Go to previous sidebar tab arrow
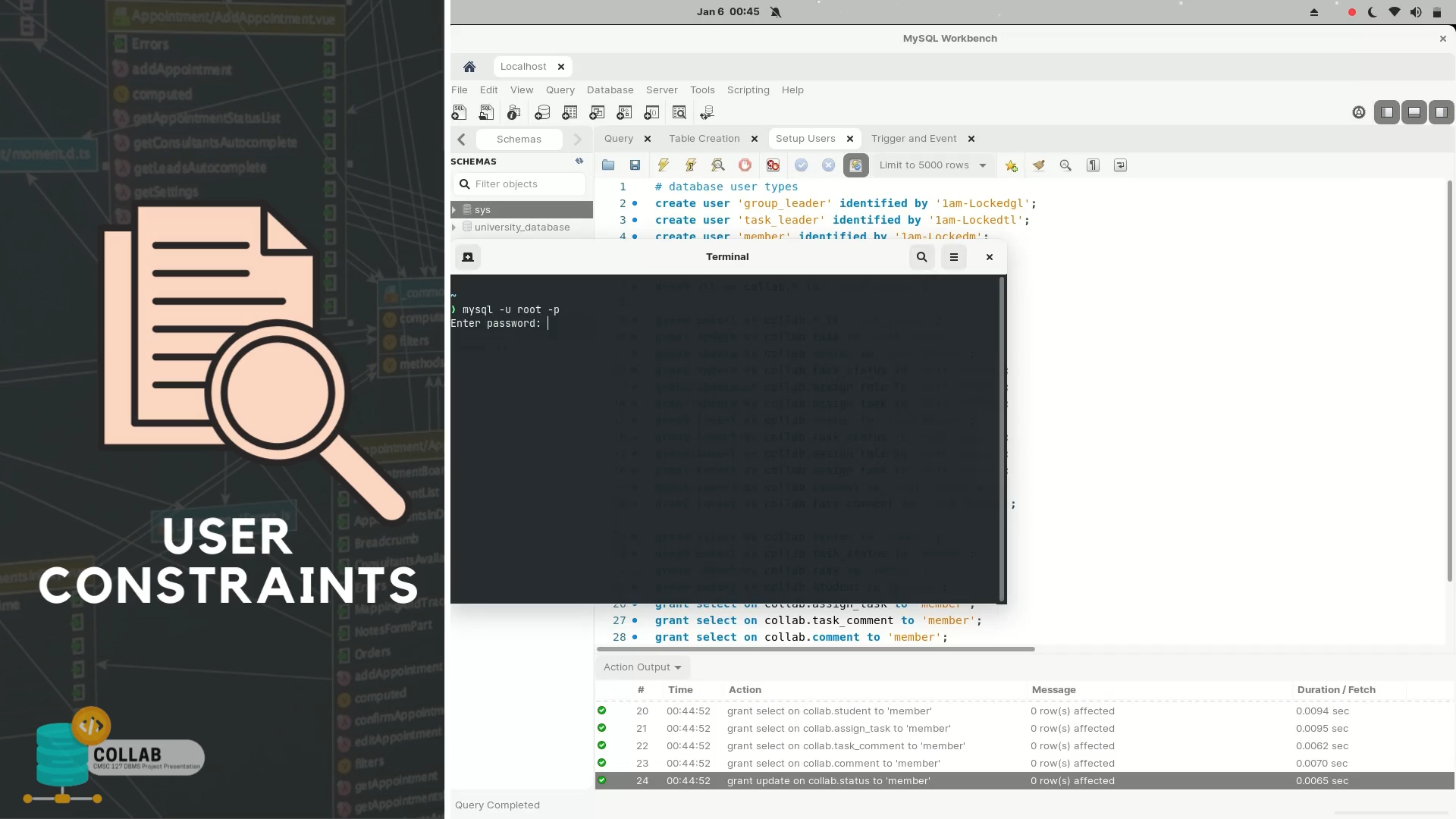1456x819 pixels. pos(461,140)
